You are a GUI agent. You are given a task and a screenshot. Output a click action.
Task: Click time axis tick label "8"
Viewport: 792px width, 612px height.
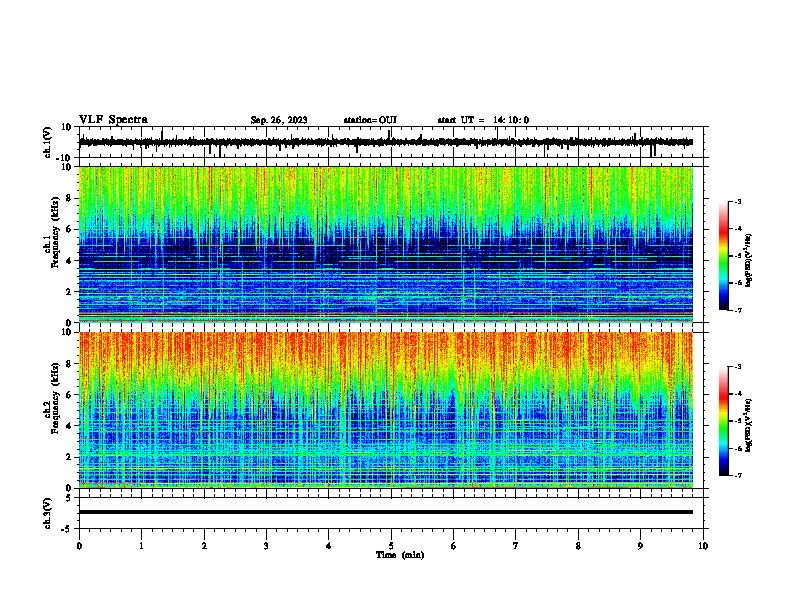[x=578, y=546]
